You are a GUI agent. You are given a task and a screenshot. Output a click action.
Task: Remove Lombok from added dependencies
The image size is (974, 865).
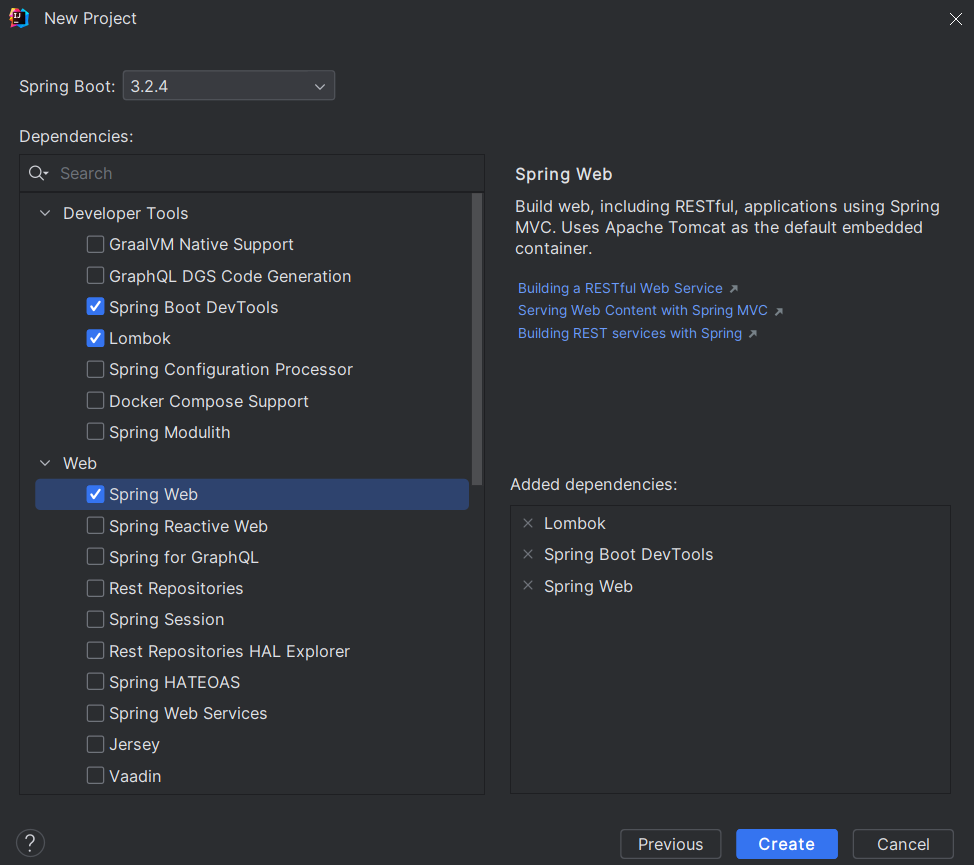[528, 523]
